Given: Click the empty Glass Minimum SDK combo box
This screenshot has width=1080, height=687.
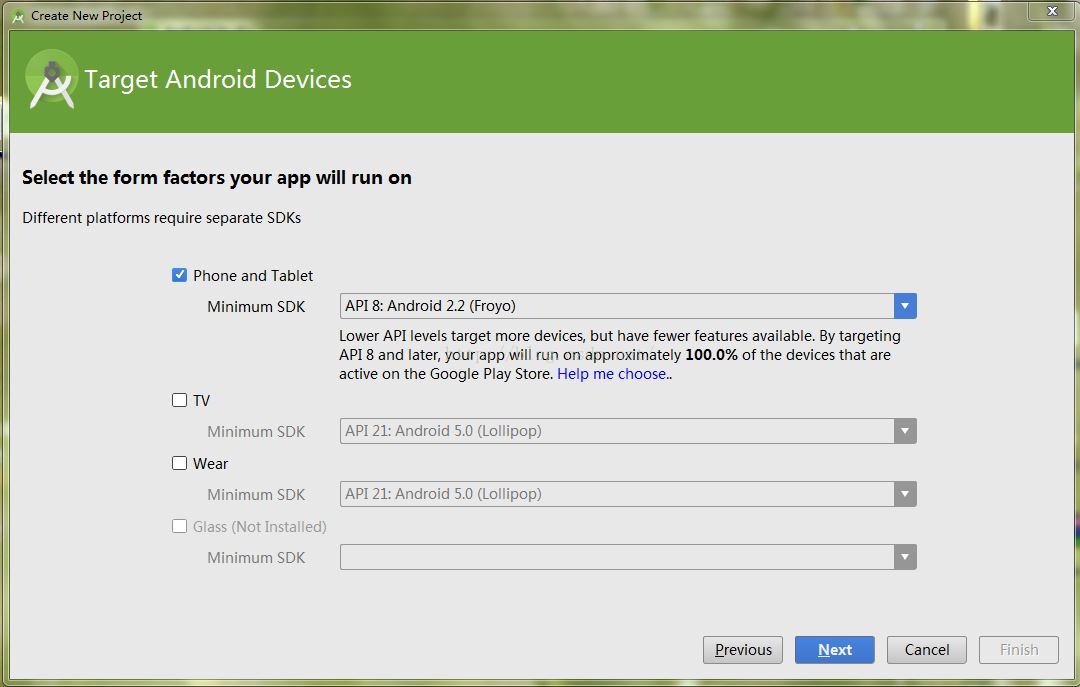Looking at the screenshot, I should coord(628,557).
